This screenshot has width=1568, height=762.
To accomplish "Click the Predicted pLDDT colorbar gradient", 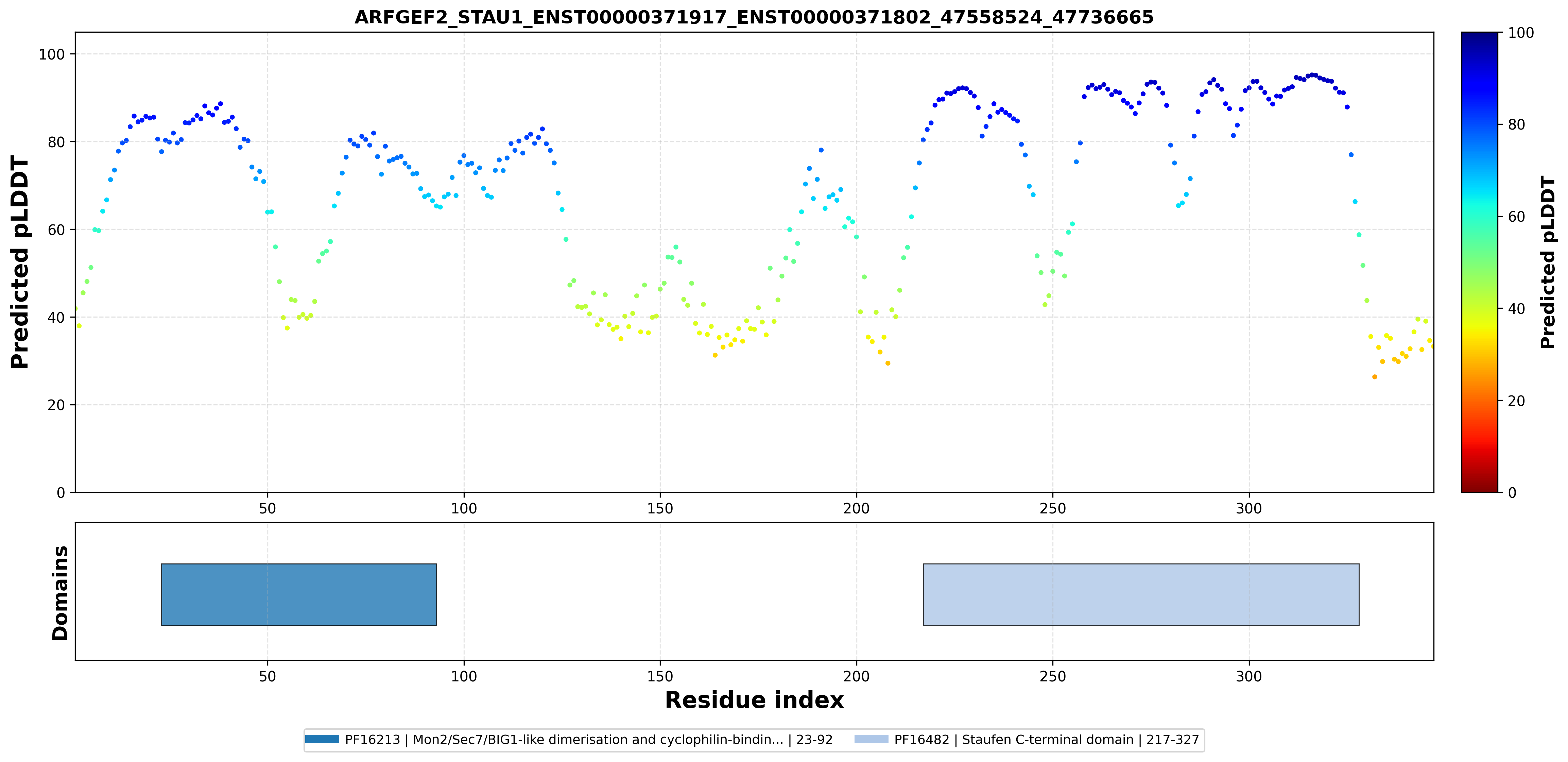I will 1480,262.
